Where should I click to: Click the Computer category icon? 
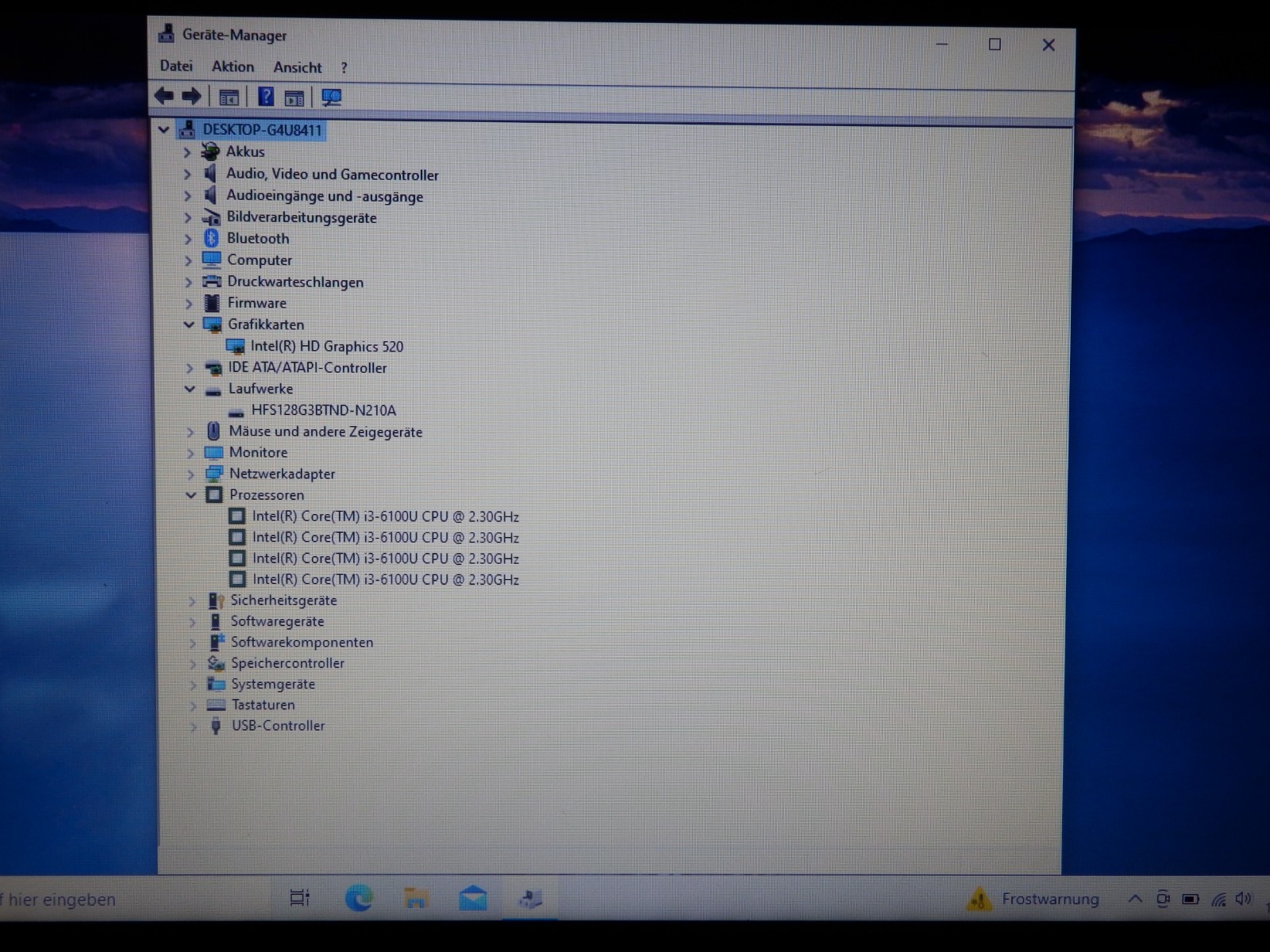tap(212, 259)
